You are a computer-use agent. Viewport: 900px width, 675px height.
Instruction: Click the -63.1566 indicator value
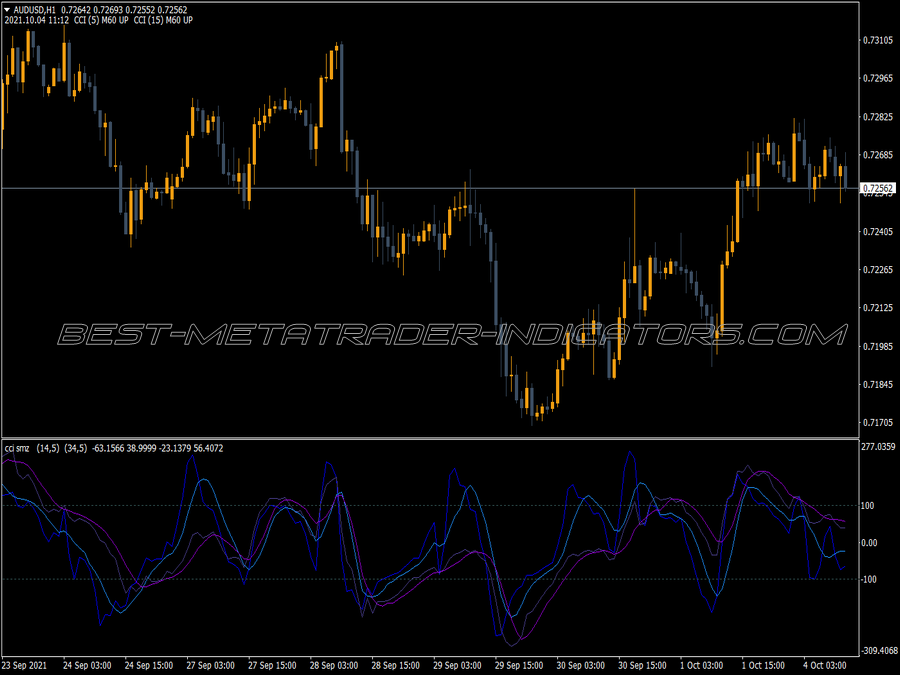(107, 448)
